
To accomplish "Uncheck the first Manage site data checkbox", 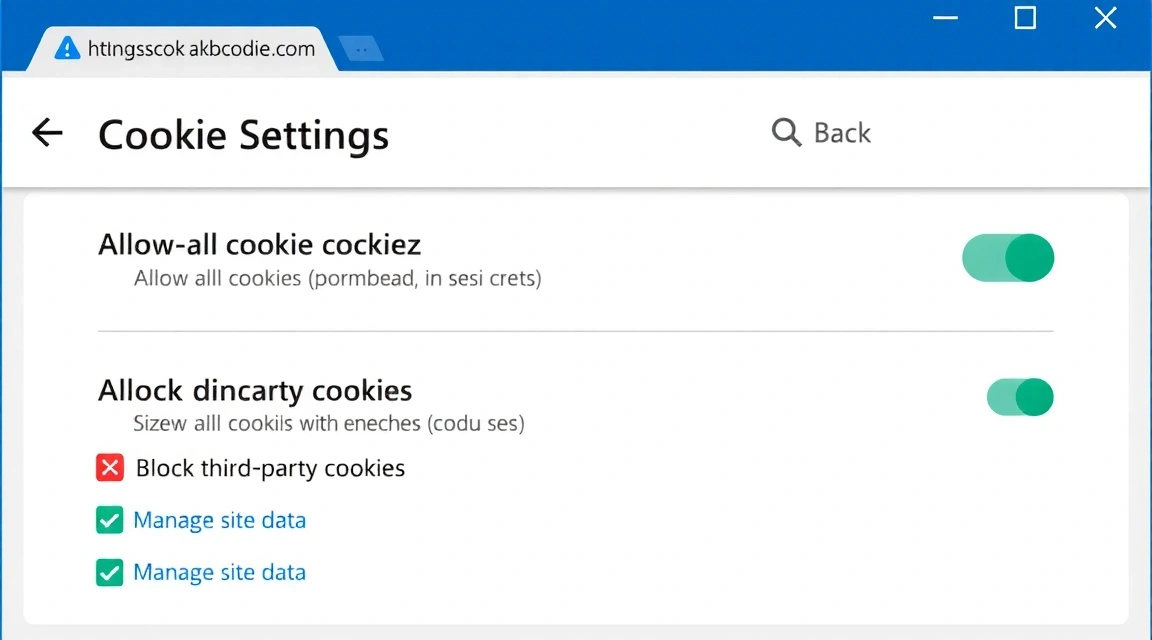I will tap(109, 520).
